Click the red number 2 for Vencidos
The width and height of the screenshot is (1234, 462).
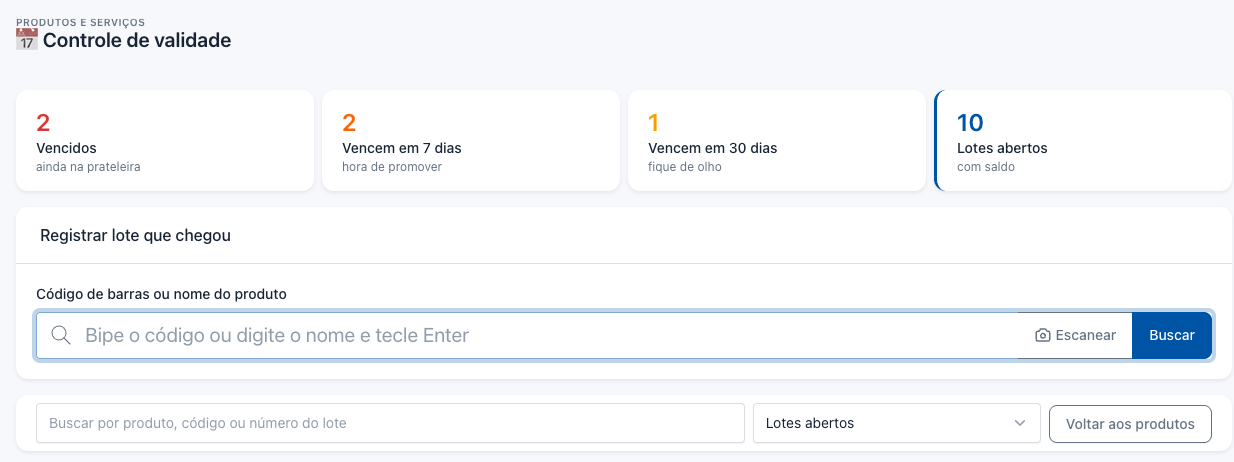pyautogui.click(x=43, y=123)
